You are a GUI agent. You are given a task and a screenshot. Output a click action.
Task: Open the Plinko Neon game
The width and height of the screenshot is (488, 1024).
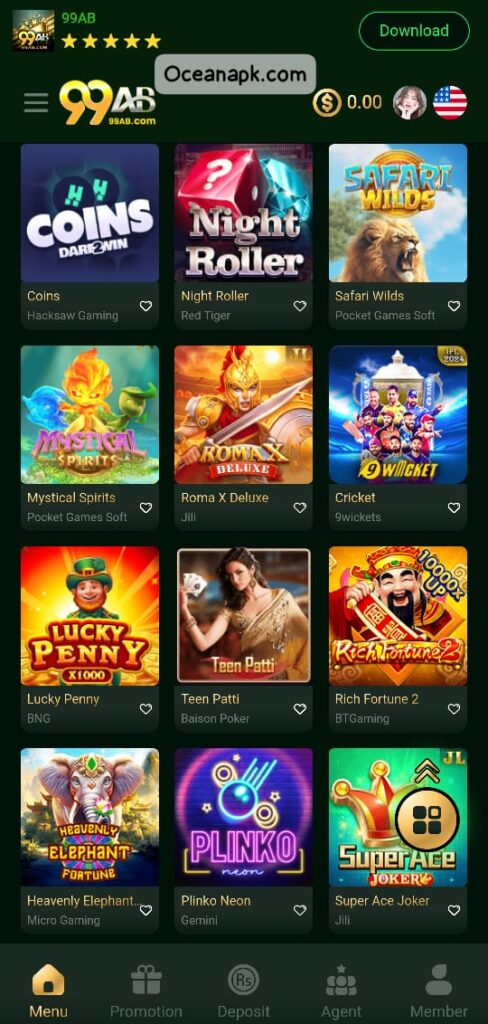(x=244, y=817)
